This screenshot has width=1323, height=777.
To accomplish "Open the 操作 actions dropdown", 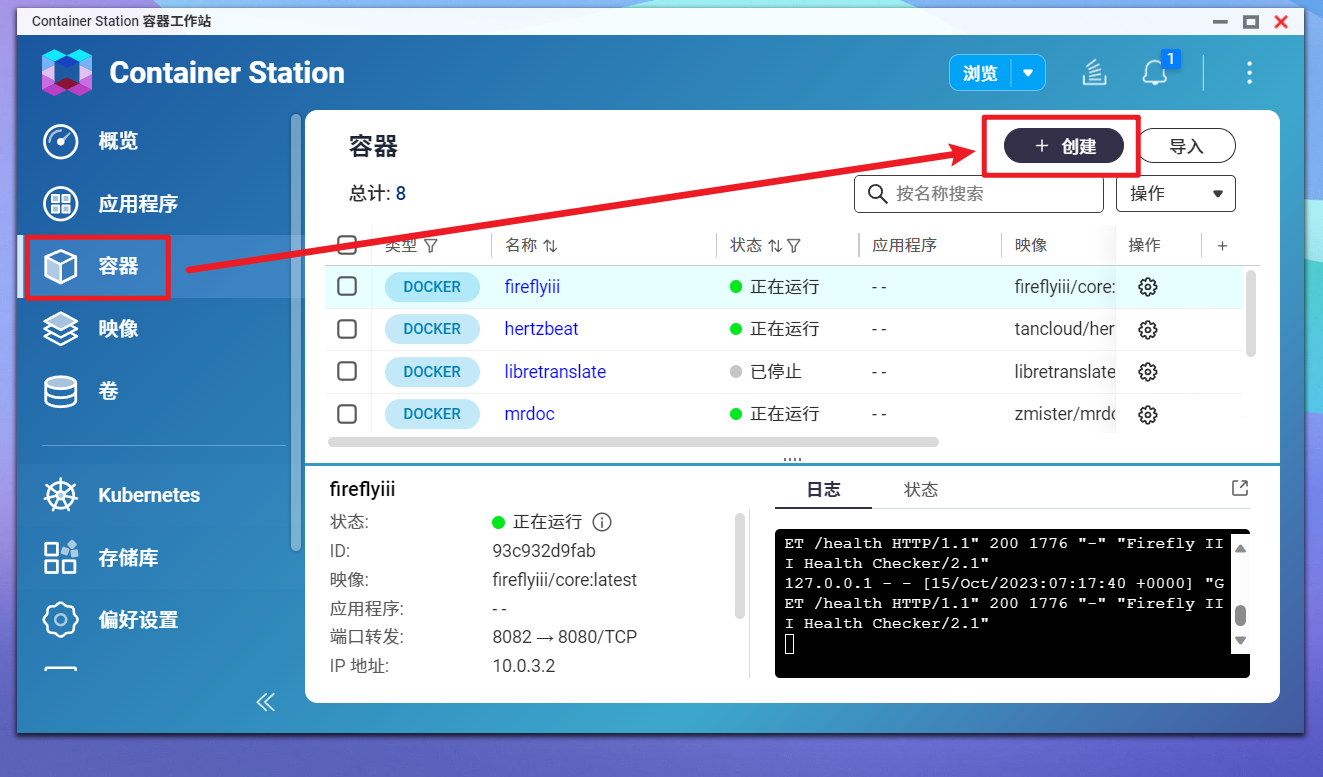I will click(x=1176, y=194).
